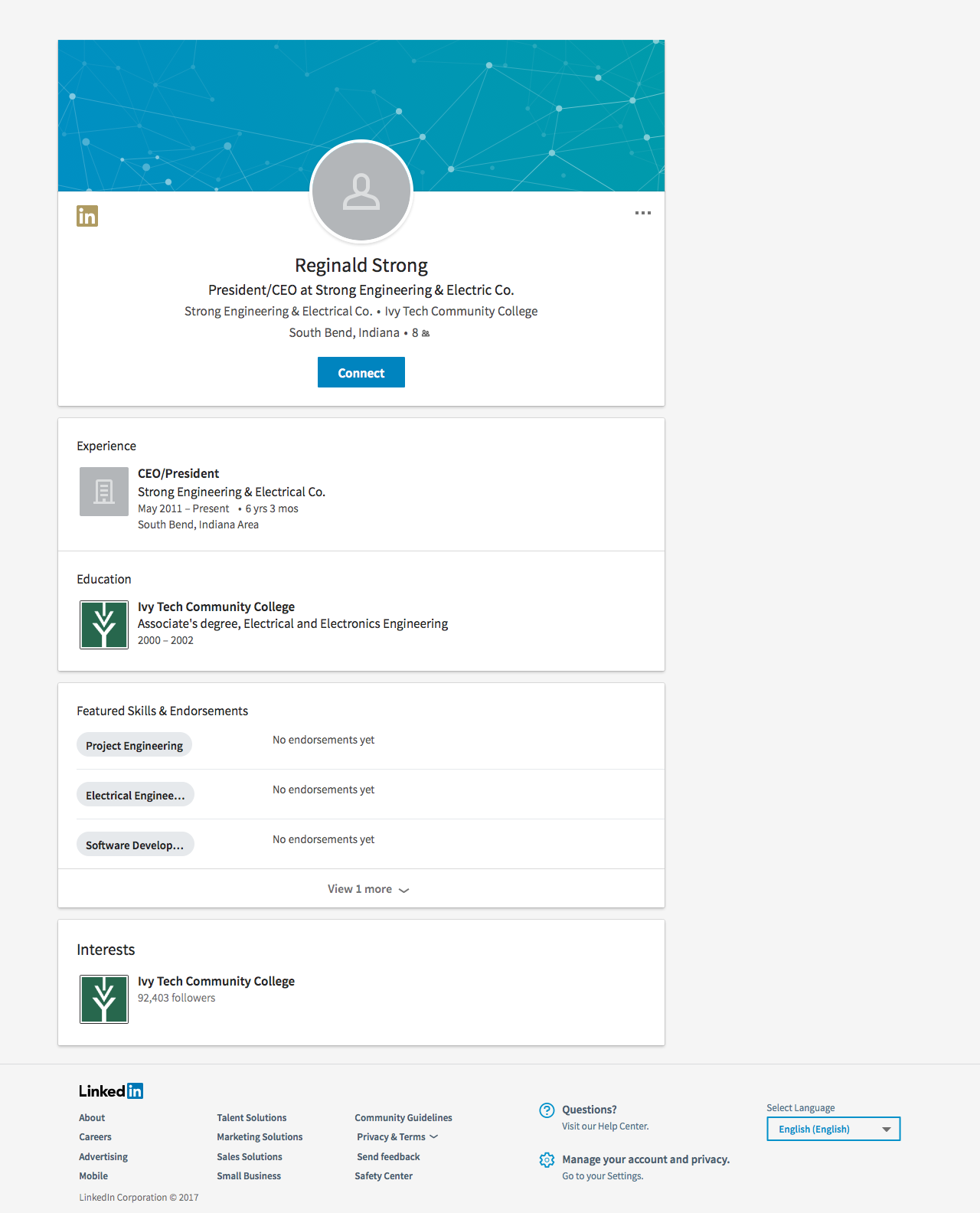Image resolution: width=980 pixels, height=1213 pixels.
Task: Click Ivy Tech logo in Interests section
Action: (104, 999)
